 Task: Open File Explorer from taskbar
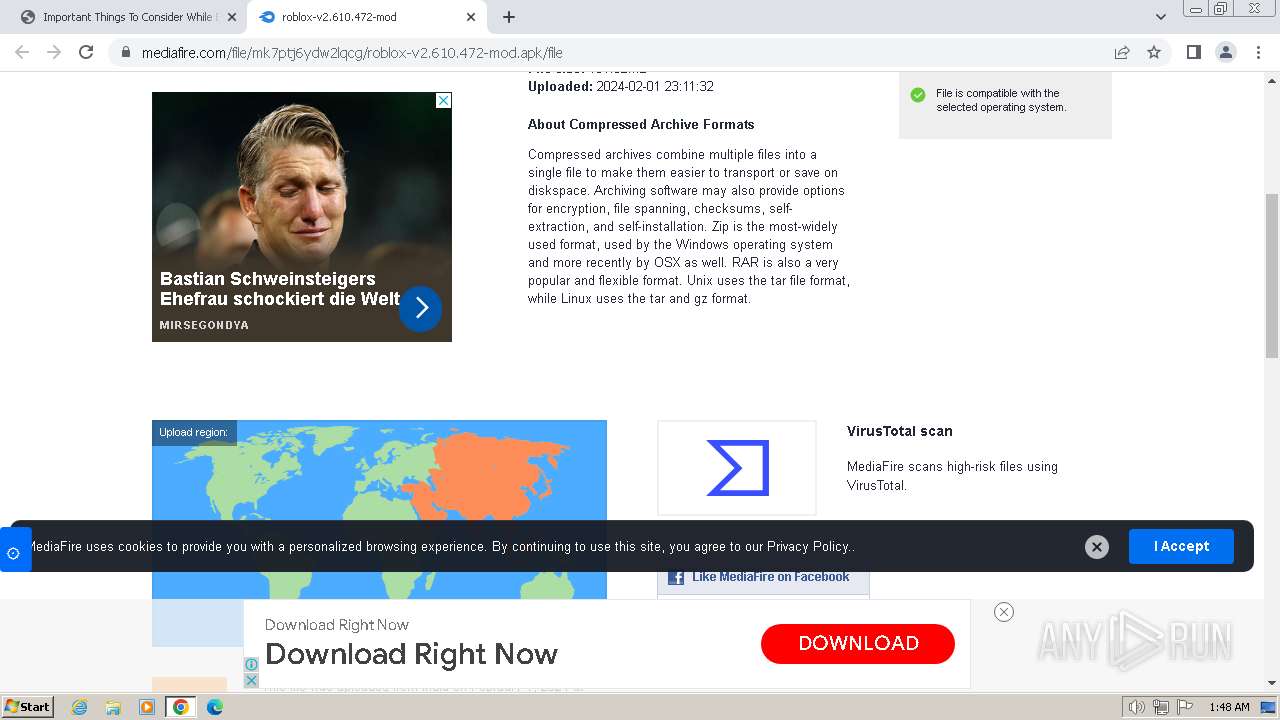coord(113,707)
